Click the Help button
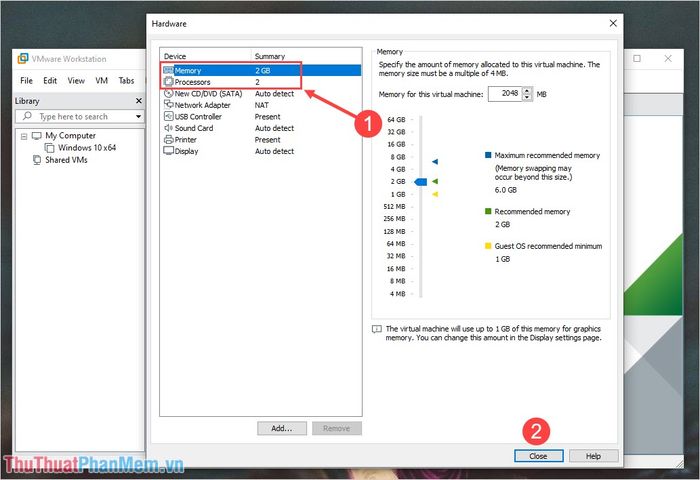The image size is (700, 480). [x=593, y=456]
